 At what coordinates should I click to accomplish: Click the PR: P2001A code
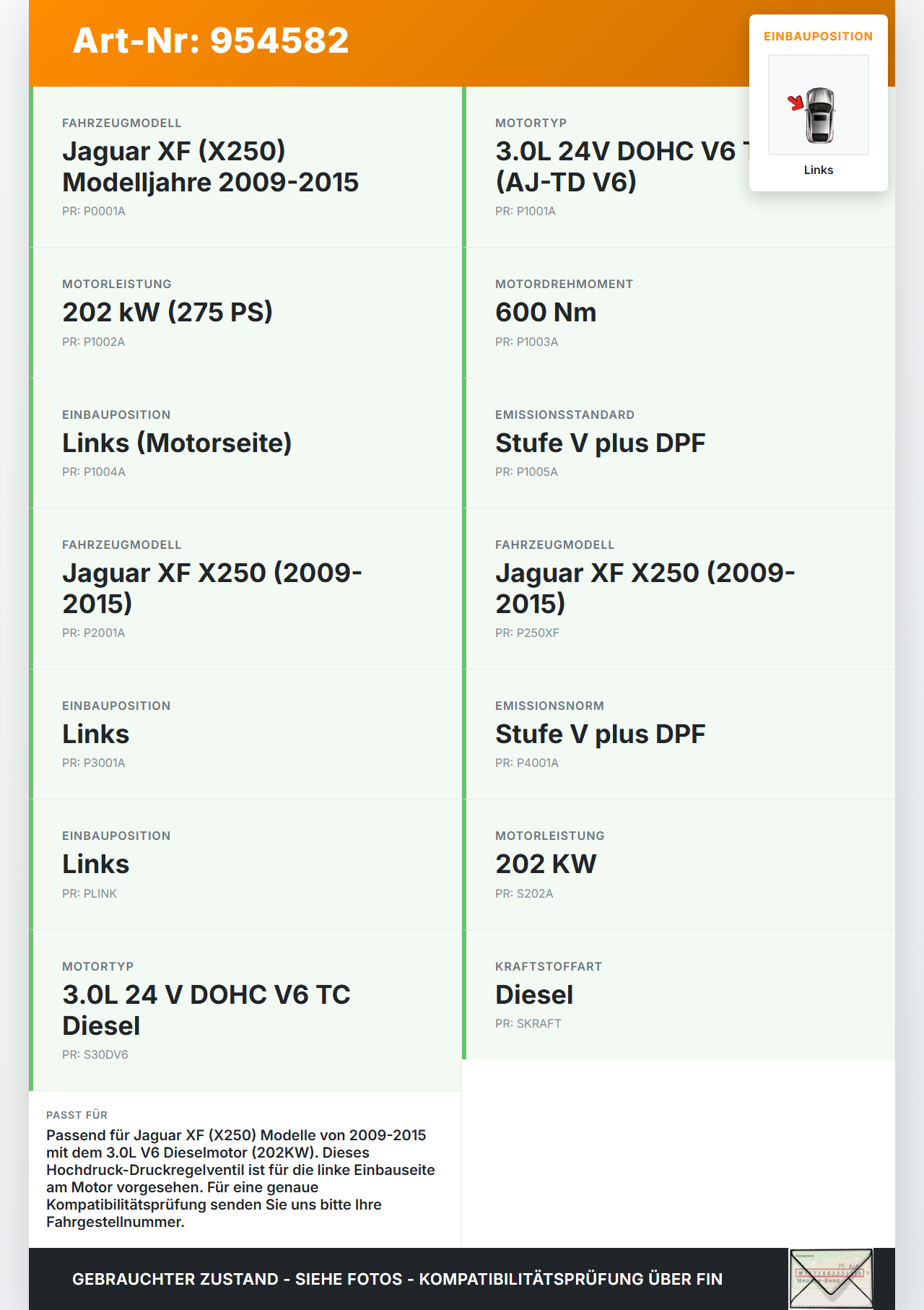[93, 633]
